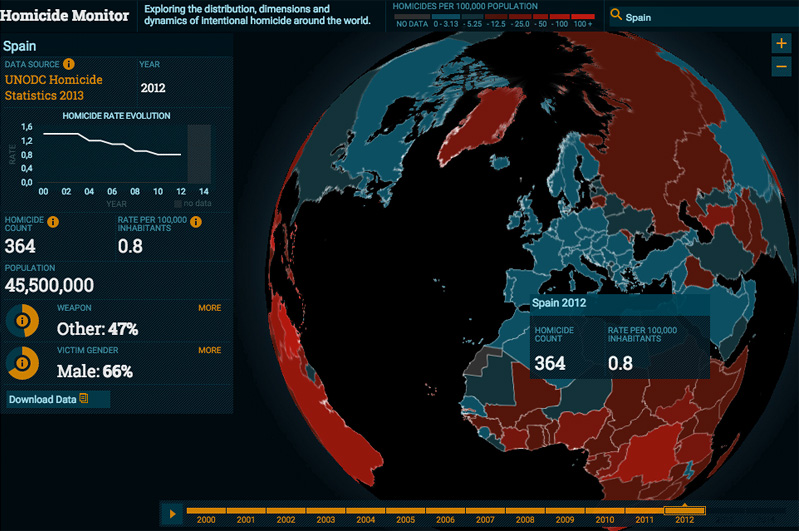
Task: Click the Male: 66% gender text
Action: pyautogui.click(x=95, y=371)
